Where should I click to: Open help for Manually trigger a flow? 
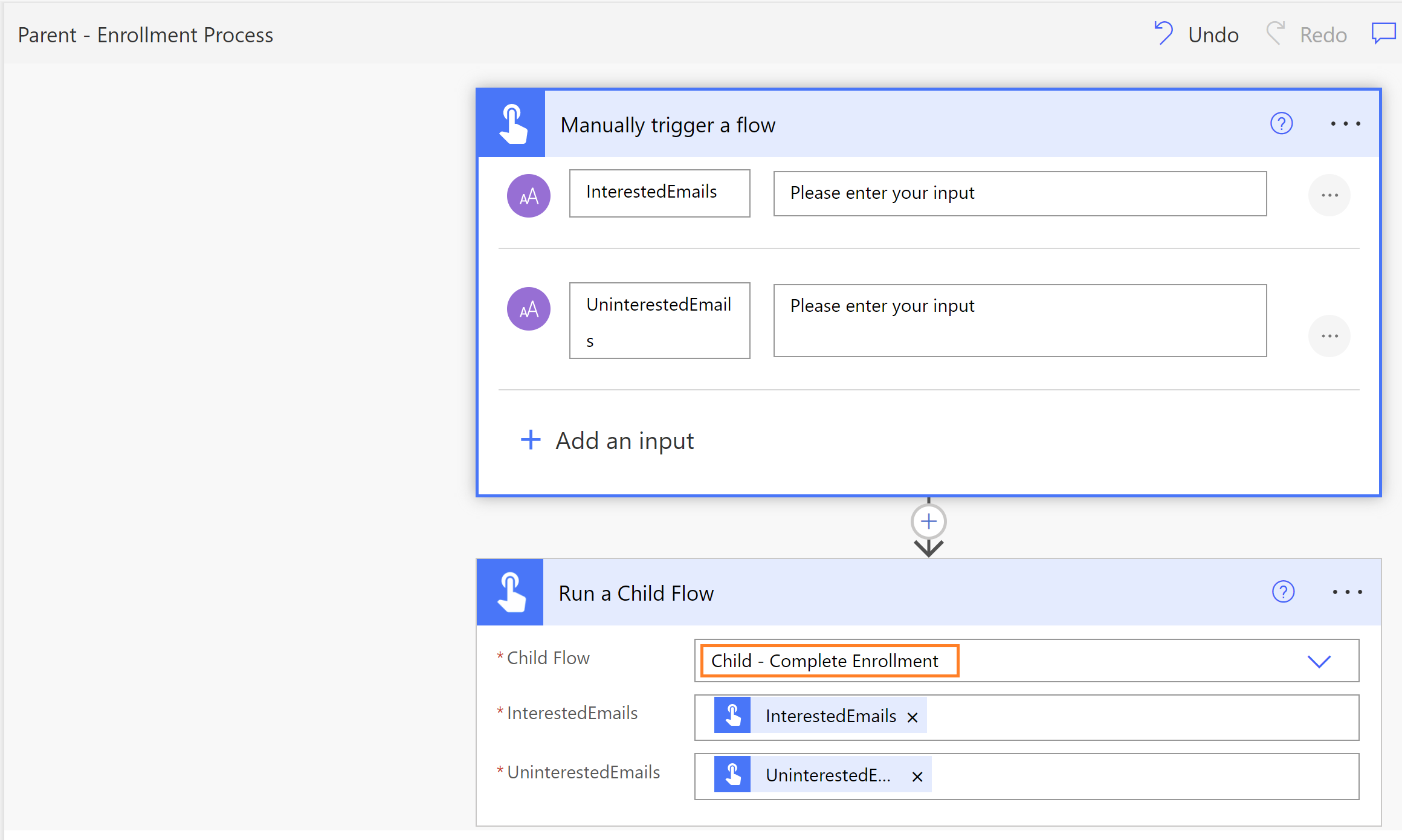click(1281, 124)
